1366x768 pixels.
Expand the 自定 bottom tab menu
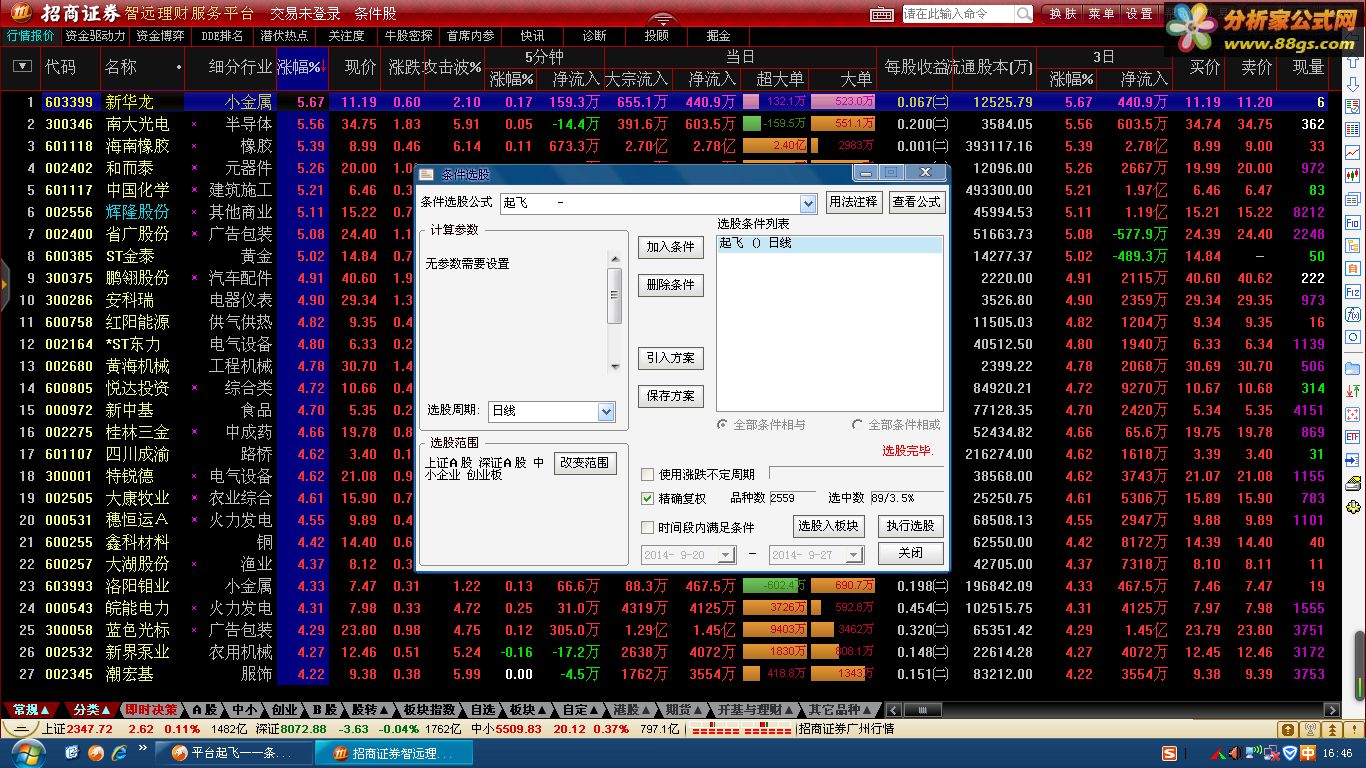point(579,710)
